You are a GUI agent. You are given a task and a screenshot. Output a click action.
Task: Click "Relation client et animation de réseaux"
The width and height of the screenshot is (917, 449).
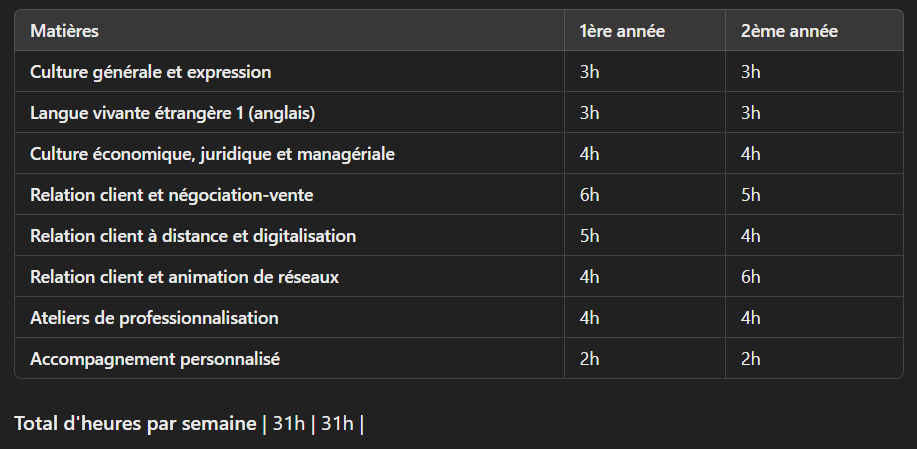pos(184,277)
